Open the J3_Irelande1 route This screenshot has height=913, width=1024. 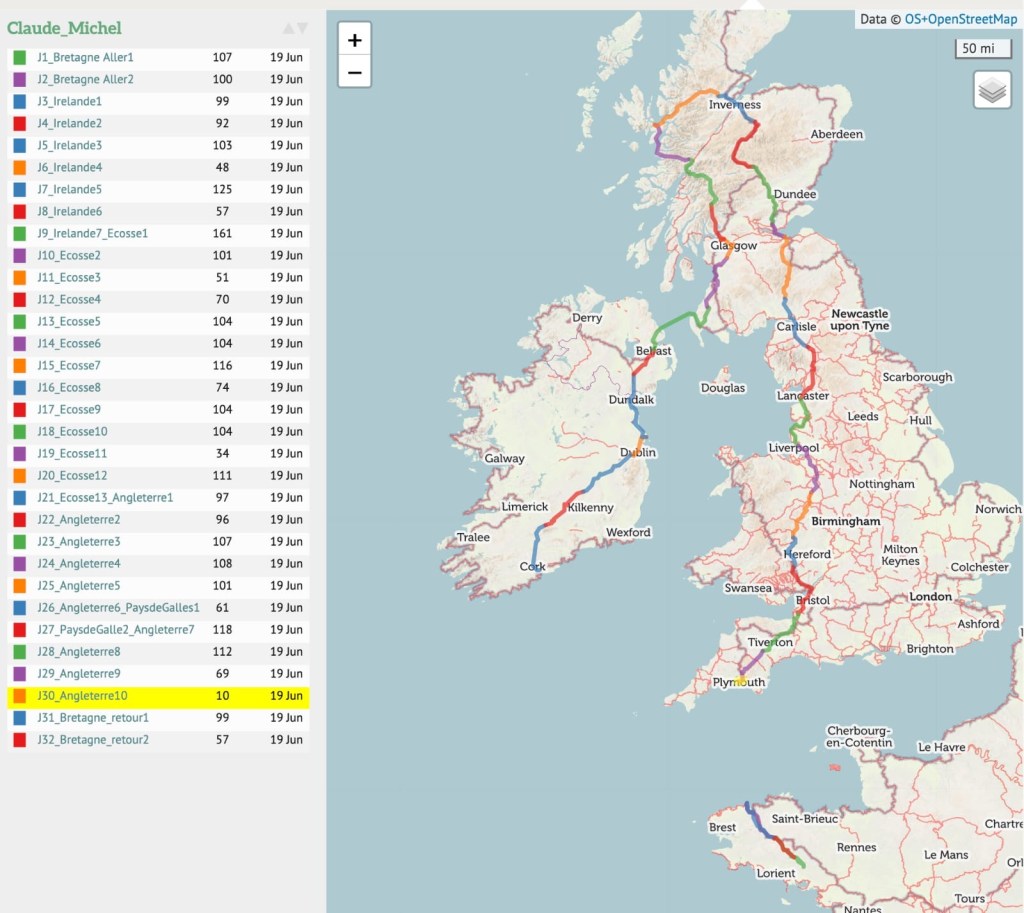pyautogui.click(x=69, y=102)
